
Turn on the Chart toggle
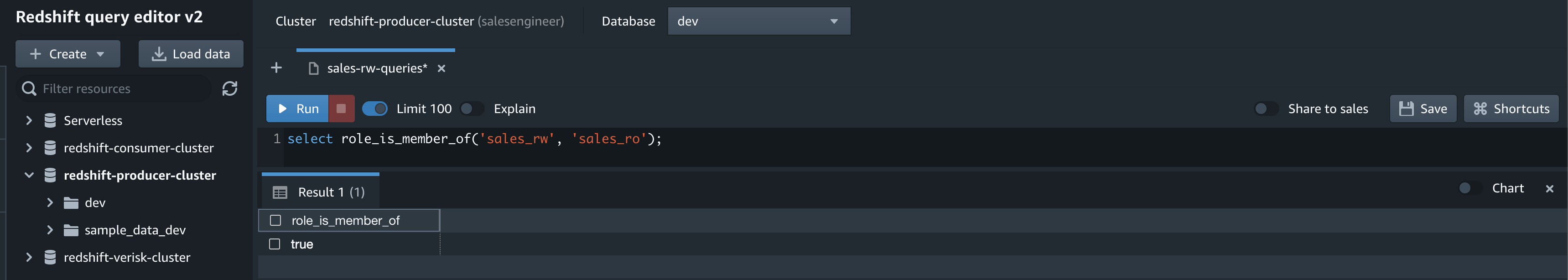[x=1470, y=188]
